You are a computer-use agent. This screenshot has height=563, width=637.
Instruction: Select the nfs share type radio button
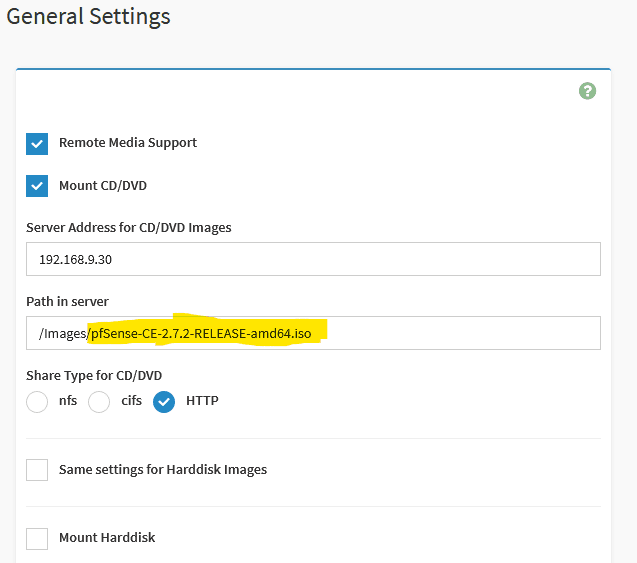pos(37,402)
